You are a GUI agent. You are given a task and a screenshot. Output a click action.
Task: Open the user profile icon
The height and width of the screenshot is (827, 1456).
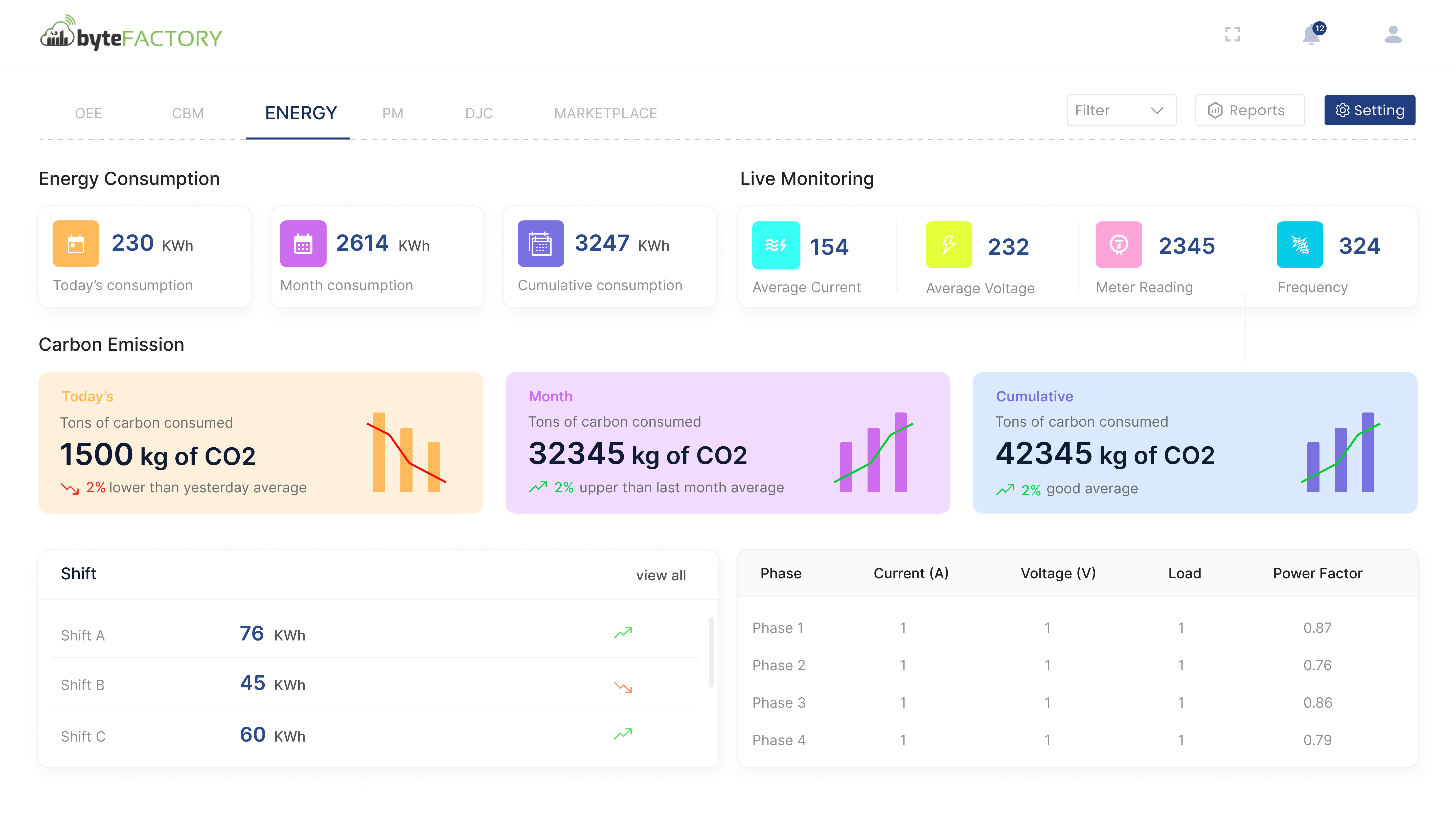[x=1393, y=35]
